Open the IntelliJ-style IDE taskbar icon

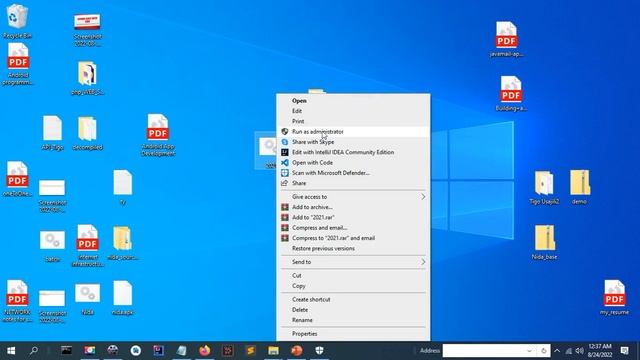pos(159,350)
